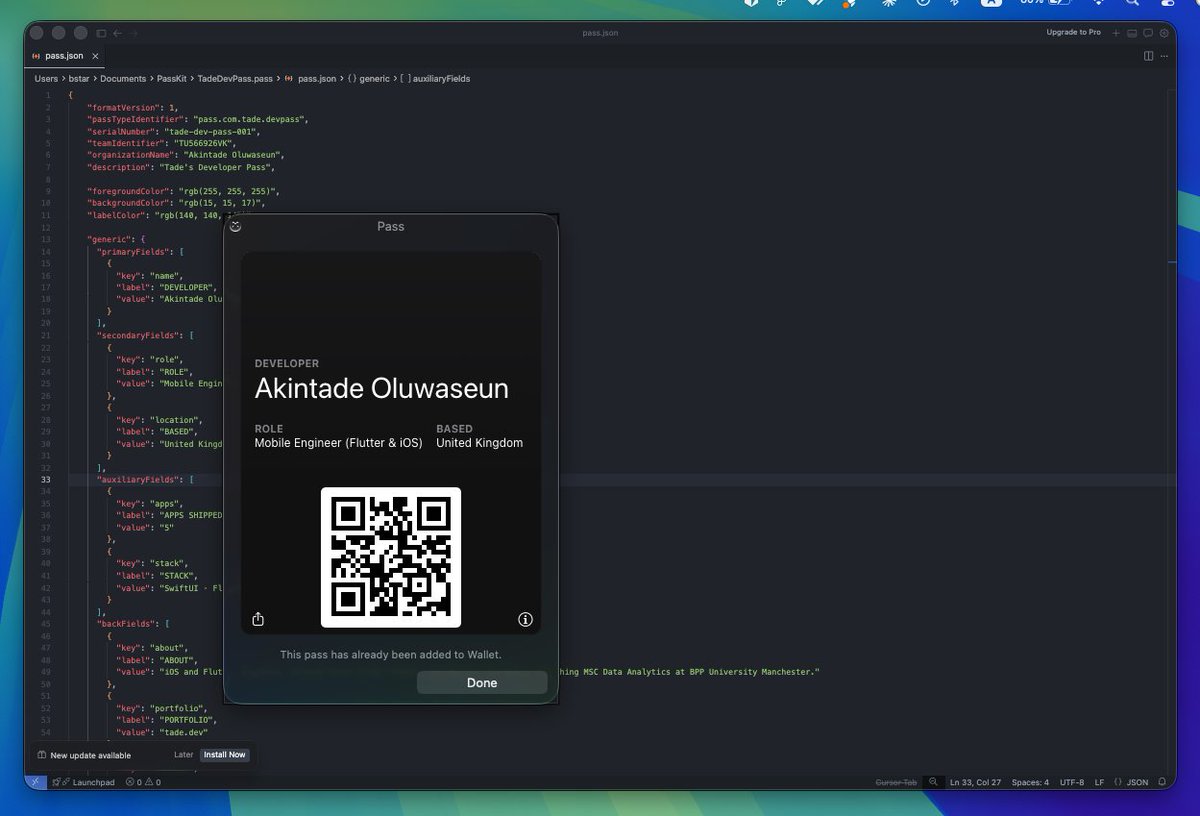Click the remote window icon in status bar
The height and width of the screenshot is (816, 1200).
coord(35,782)
